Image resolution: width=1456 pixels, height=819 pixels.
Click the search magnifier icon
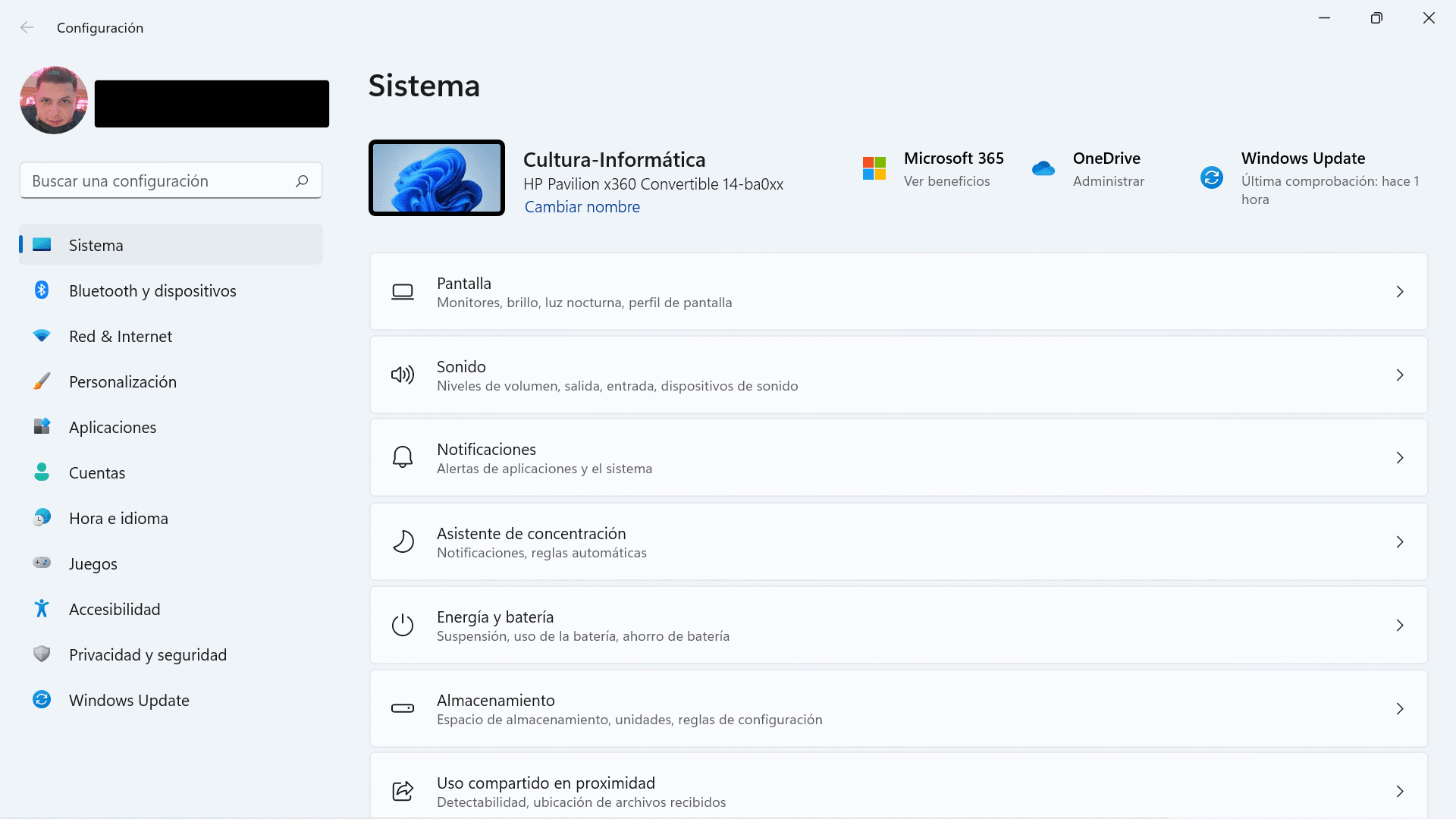[302, 180]
